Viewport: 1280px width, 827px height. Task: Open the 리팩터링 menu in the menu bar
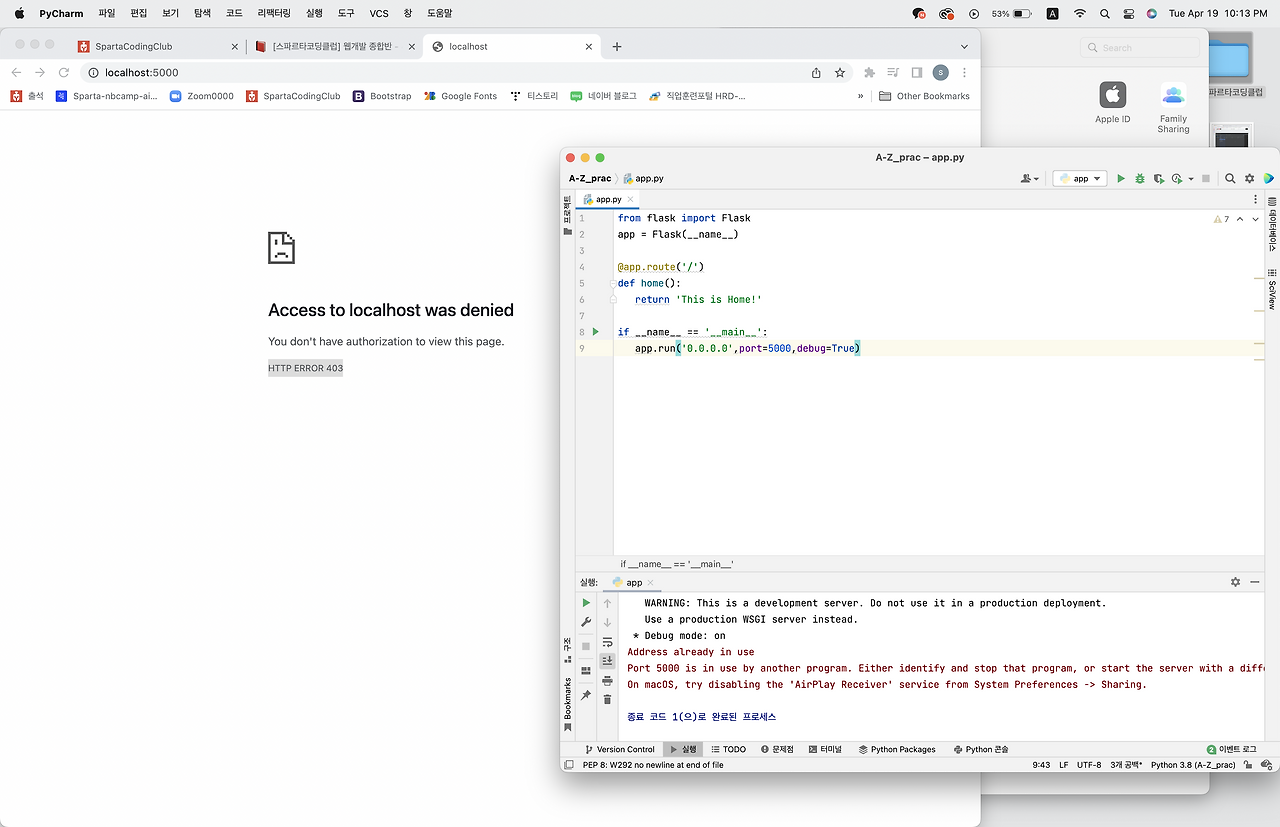[271, 13]
